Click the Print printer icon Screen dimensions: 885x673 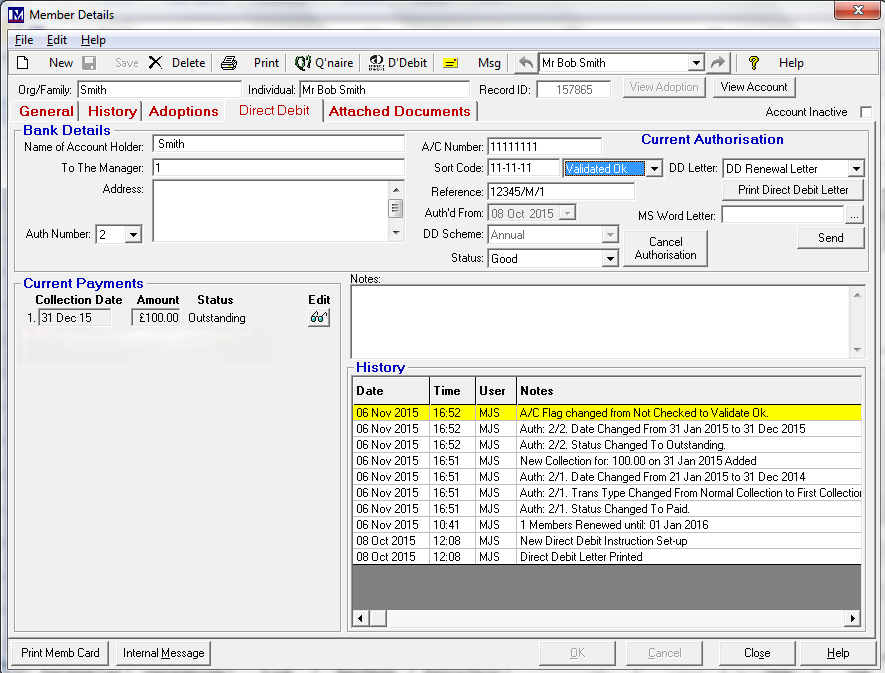[x=229, y=63]
